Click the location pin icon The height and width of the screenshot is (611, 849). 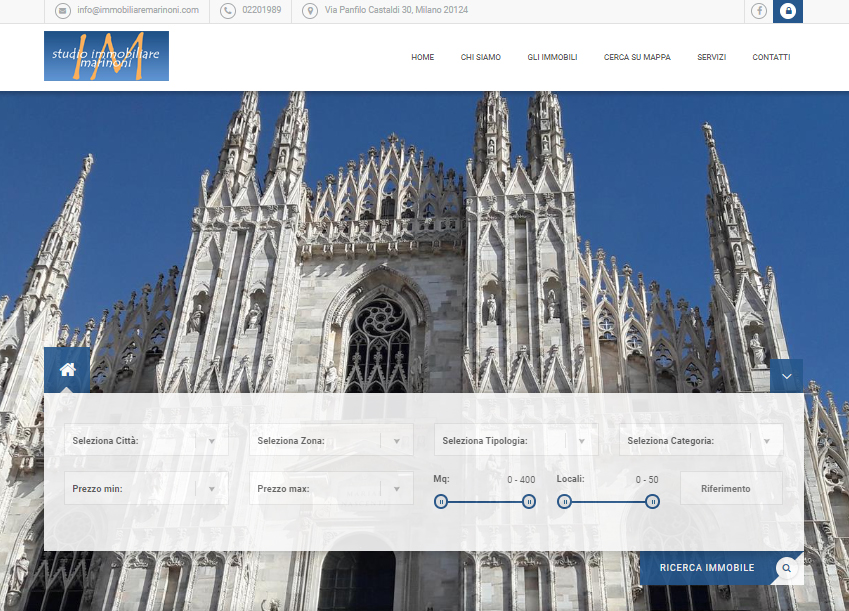(x=310, y=10)
